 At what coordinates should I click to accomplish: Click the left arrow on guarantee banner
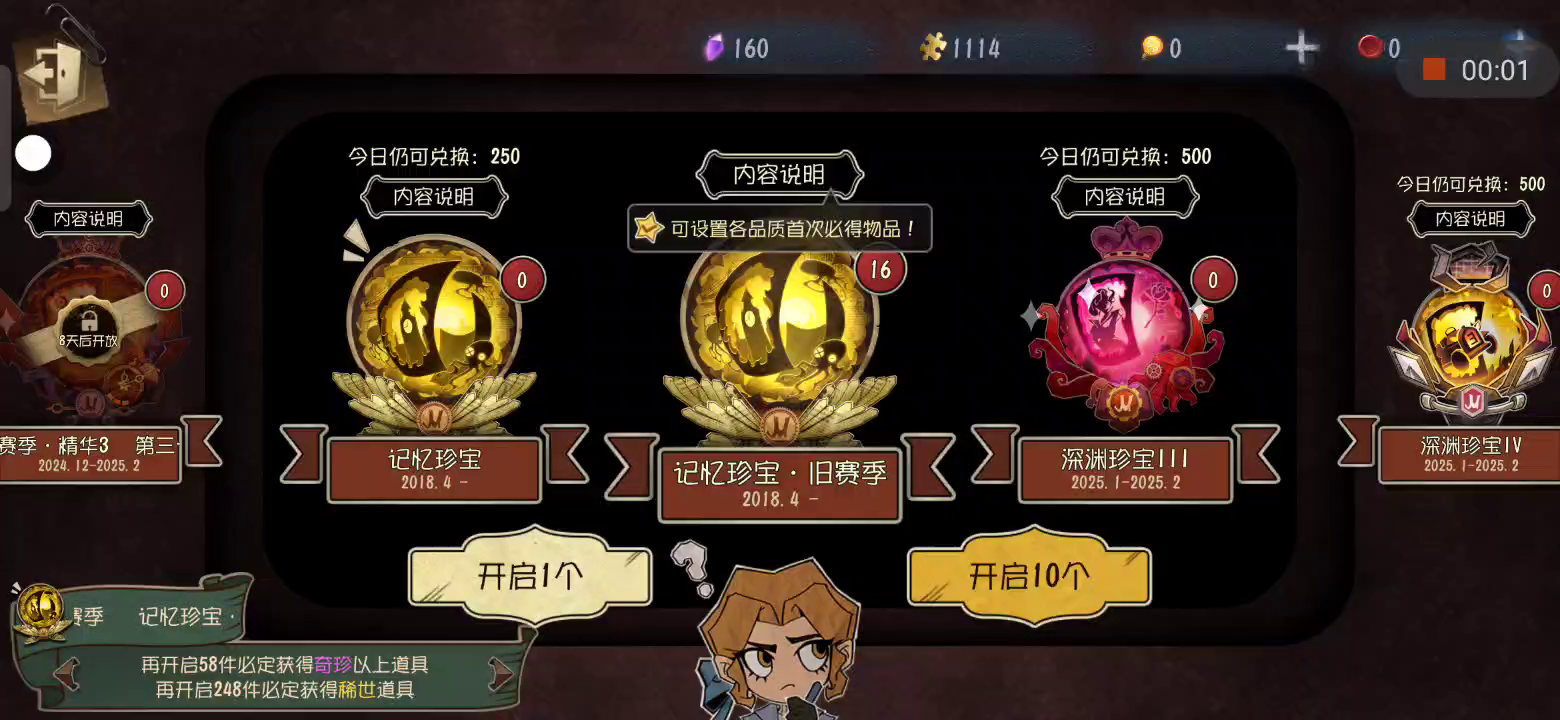66,676
